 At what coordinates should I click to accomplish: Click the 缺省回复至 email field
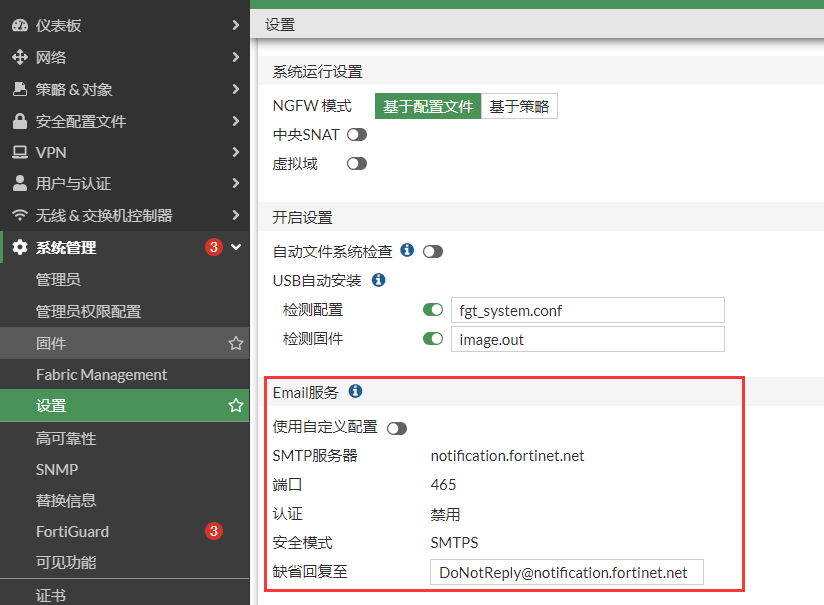[566, 572]
